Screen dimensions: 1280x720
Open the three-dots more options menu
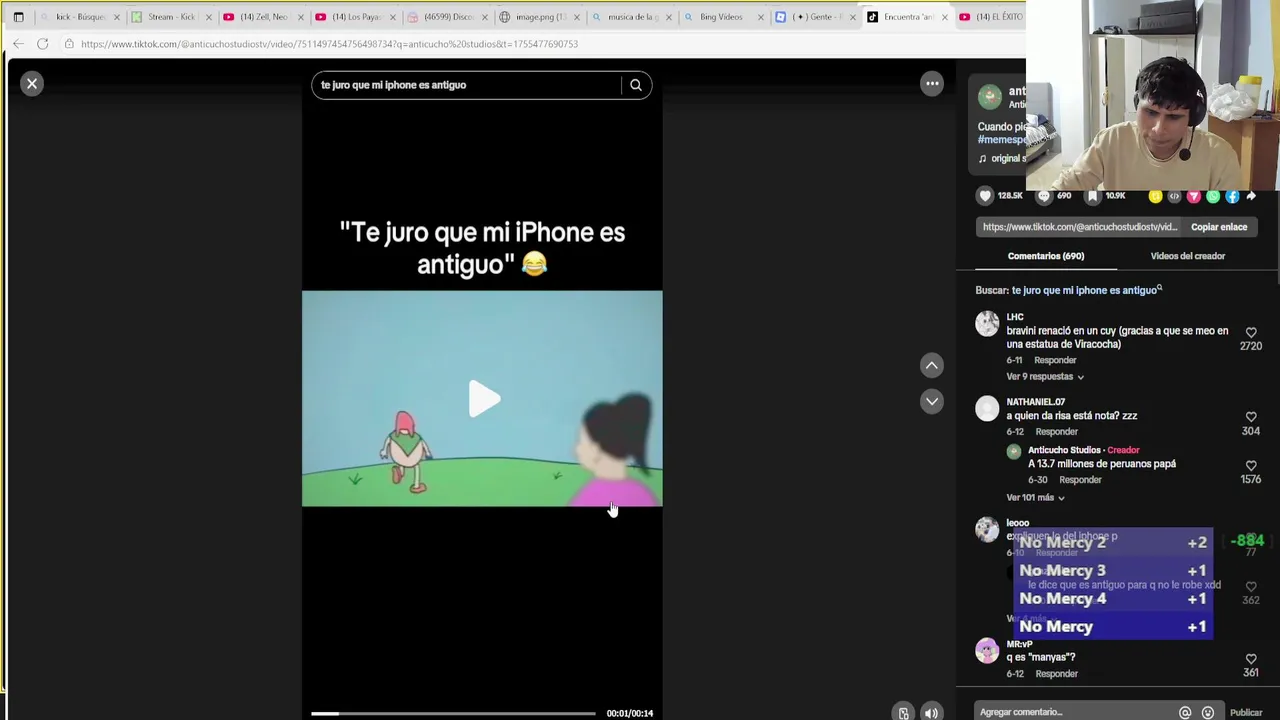click(932, 84)
